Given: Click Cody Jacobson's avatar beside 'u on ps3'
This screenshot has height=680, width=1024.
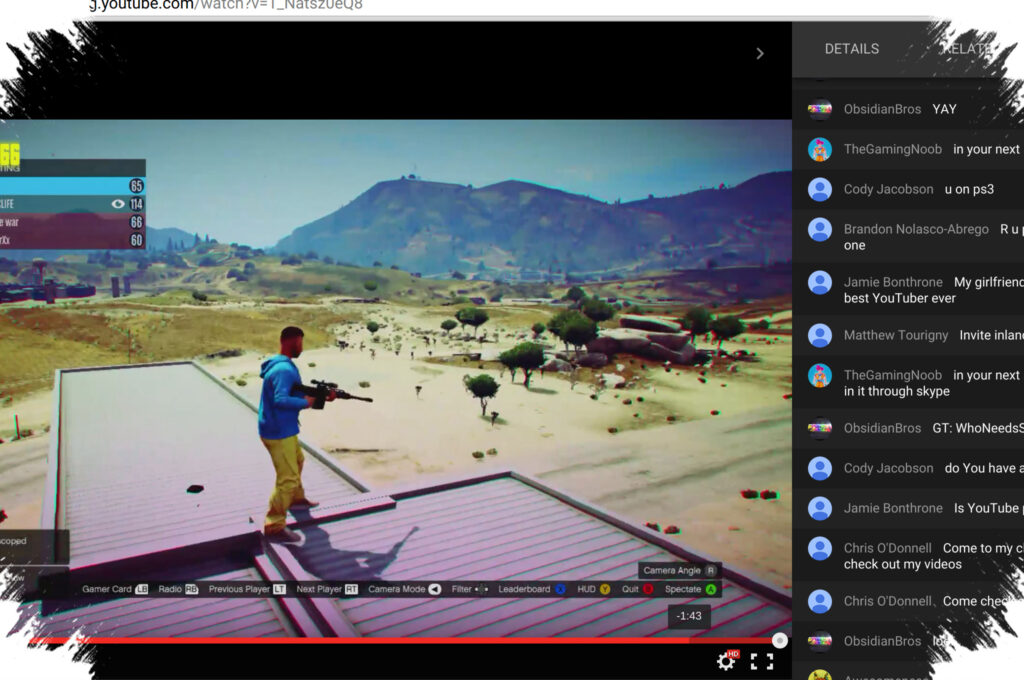Looking at the screenshot, I should click(820, 189).
